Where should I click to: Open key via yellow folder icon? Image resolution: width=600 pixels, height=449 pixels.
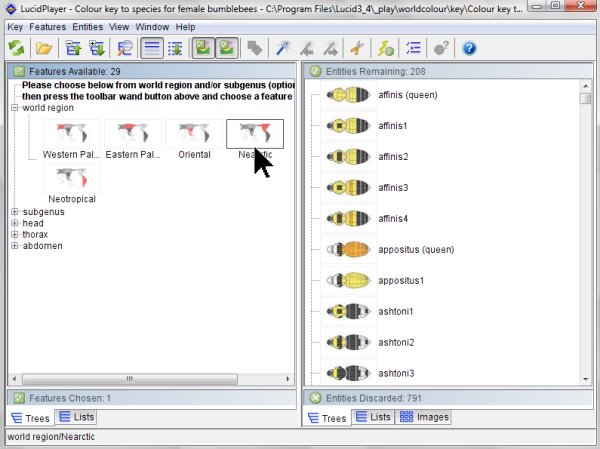[44, 48]
